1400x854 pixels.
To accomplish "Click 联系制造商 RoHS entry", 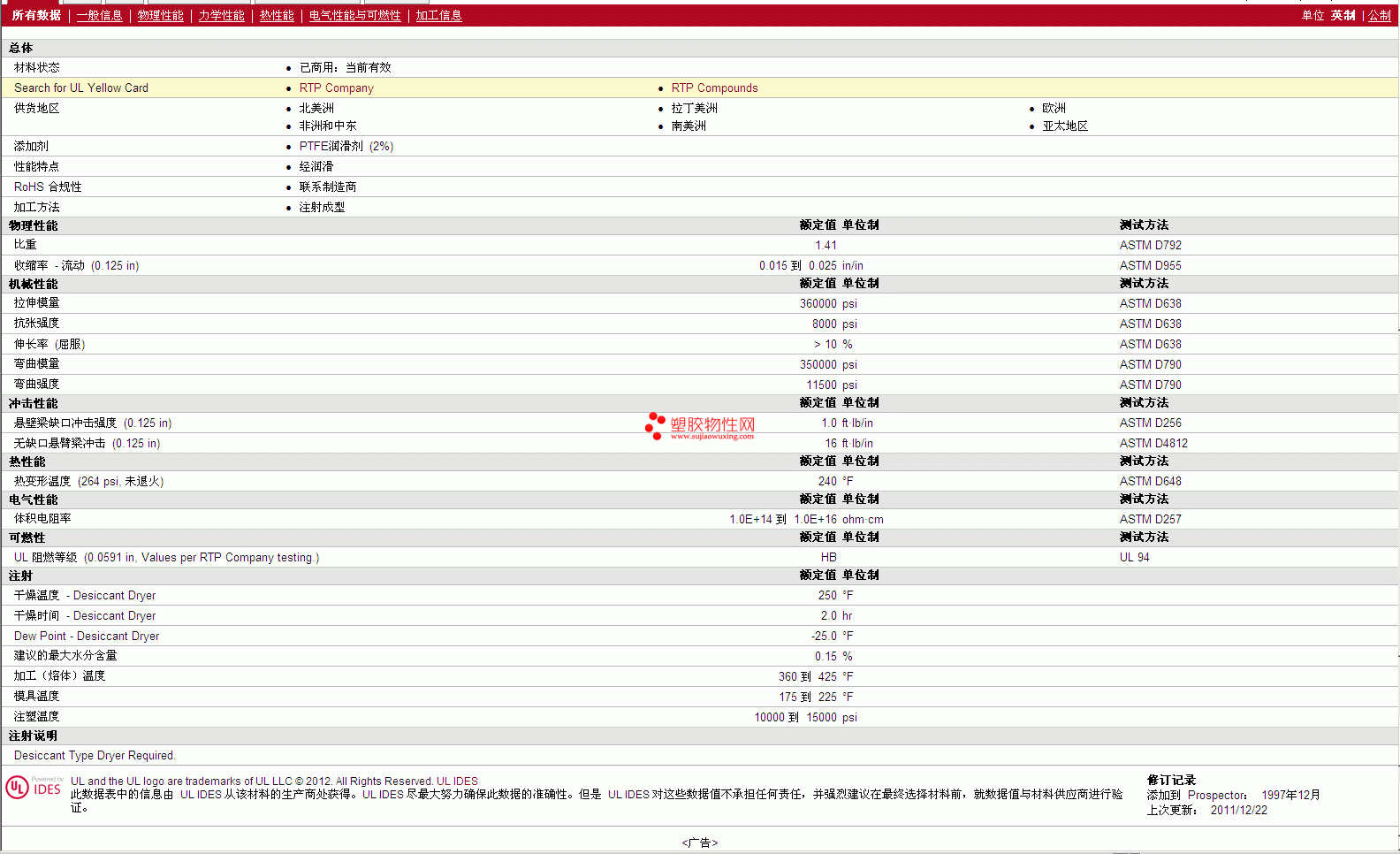I will (x=328, y=187).
